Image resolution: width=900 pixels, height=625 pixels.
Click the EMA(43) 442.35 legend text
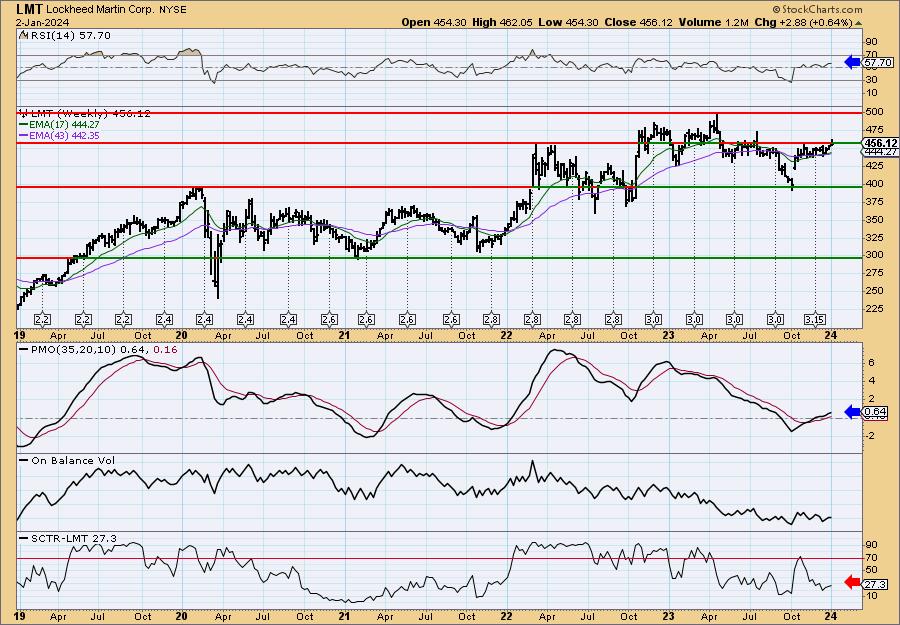(x=64, y=135)
